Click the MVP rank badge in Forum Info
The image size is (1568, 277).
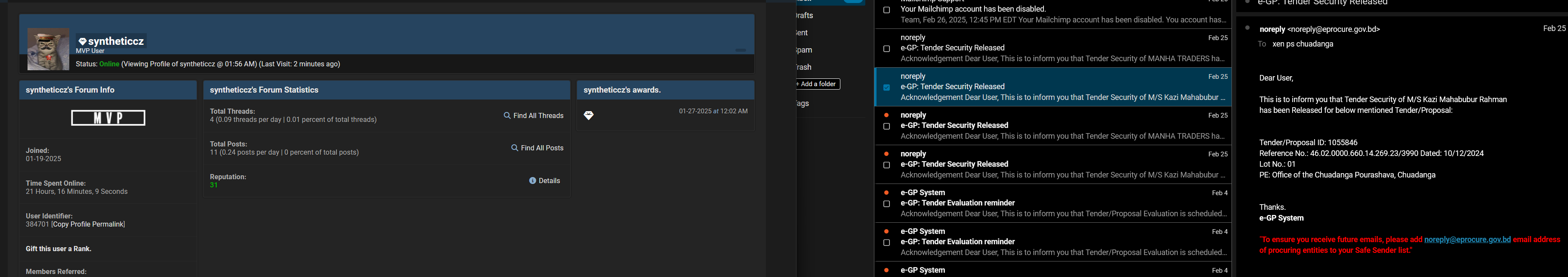[x=108, y=118]
